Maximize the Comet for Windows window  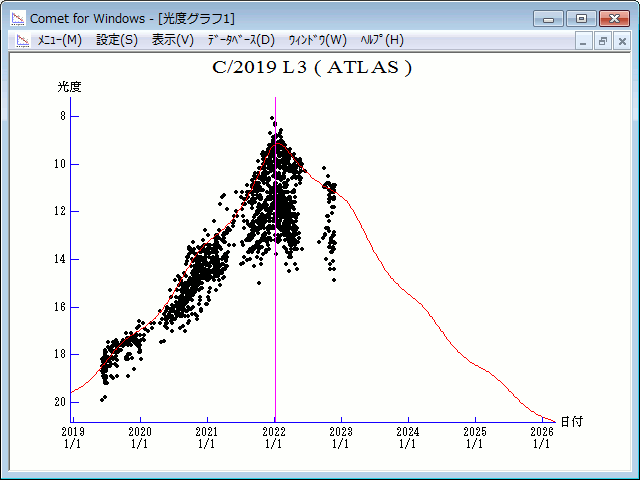[x=581, y=19]
